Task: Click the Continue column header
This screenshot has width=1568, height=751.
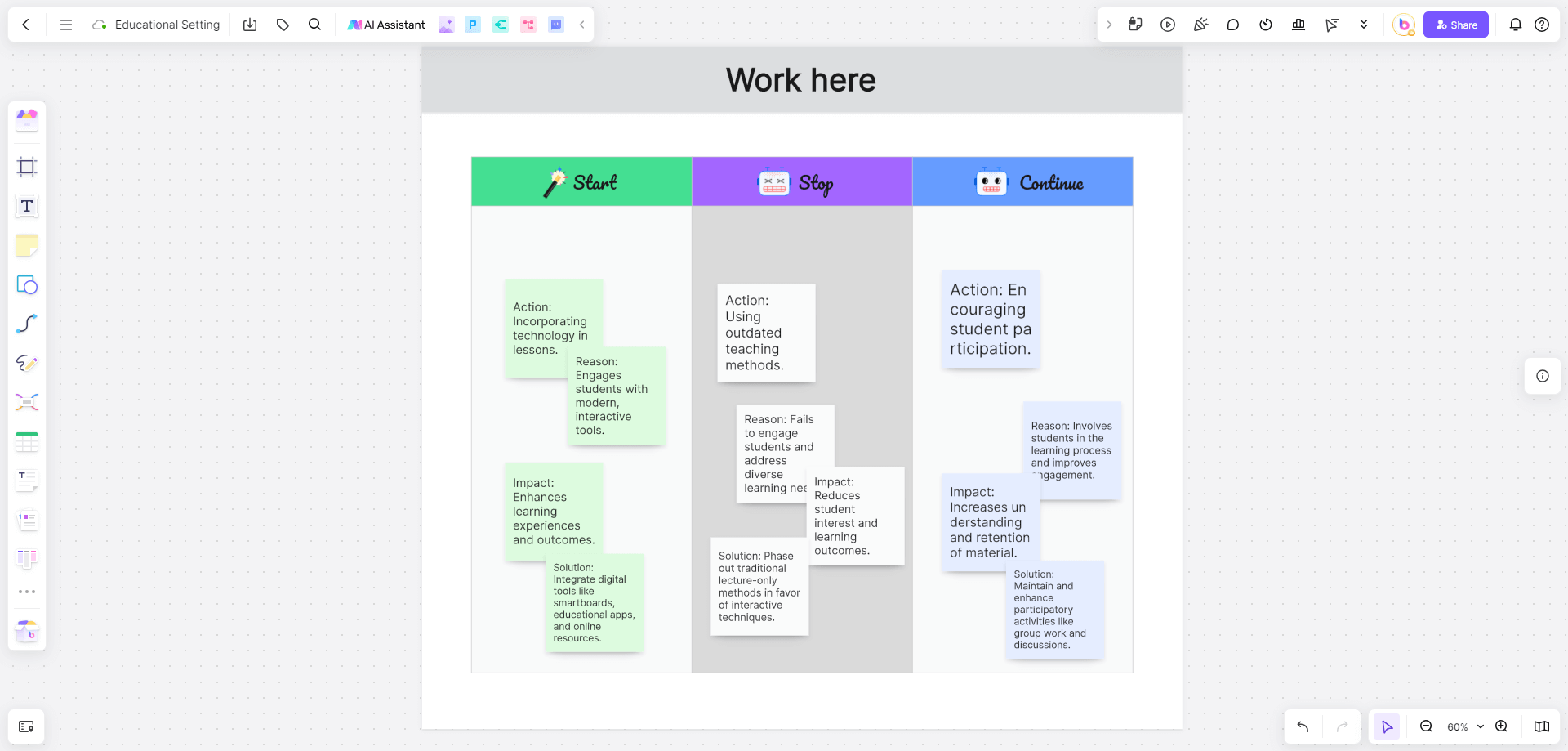Action: click(1022, 181)
